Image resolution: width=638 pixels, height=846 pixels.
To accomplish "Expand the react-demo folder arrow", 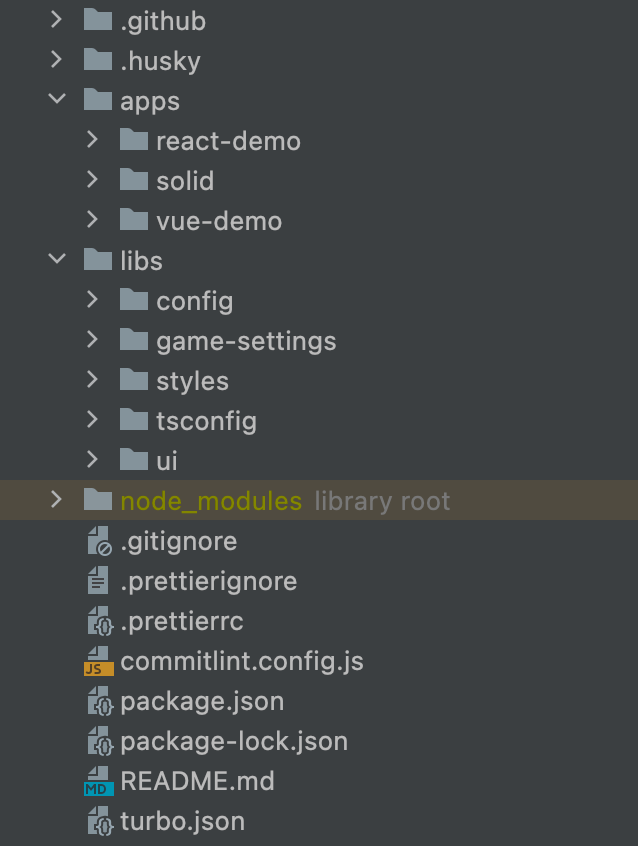I will [93, 140].
